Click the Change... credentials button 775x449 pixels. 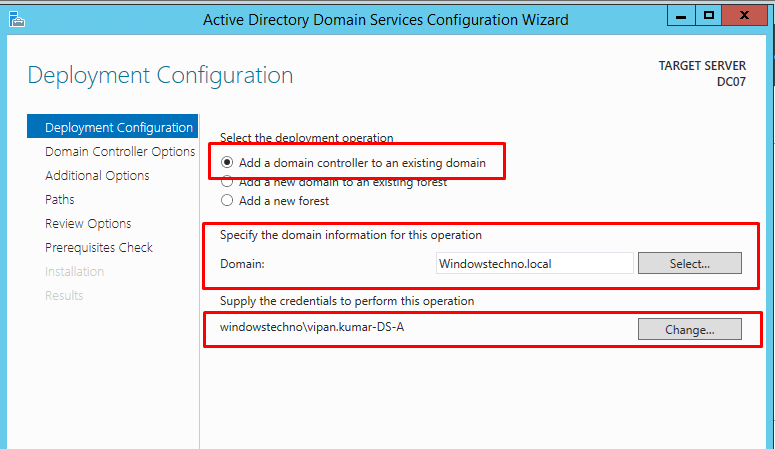point(689,329)
